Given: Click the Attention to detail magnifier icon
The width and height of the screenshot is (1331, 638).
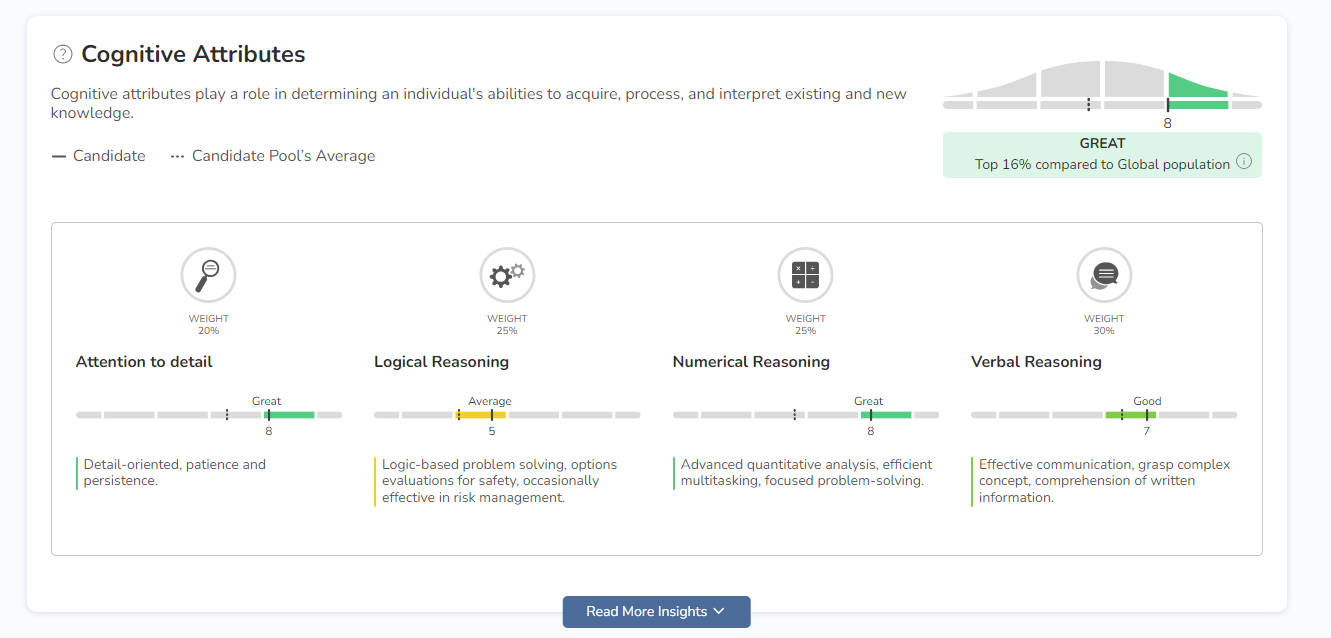Looking at the screenshot, I should click(x=208, y=274).
